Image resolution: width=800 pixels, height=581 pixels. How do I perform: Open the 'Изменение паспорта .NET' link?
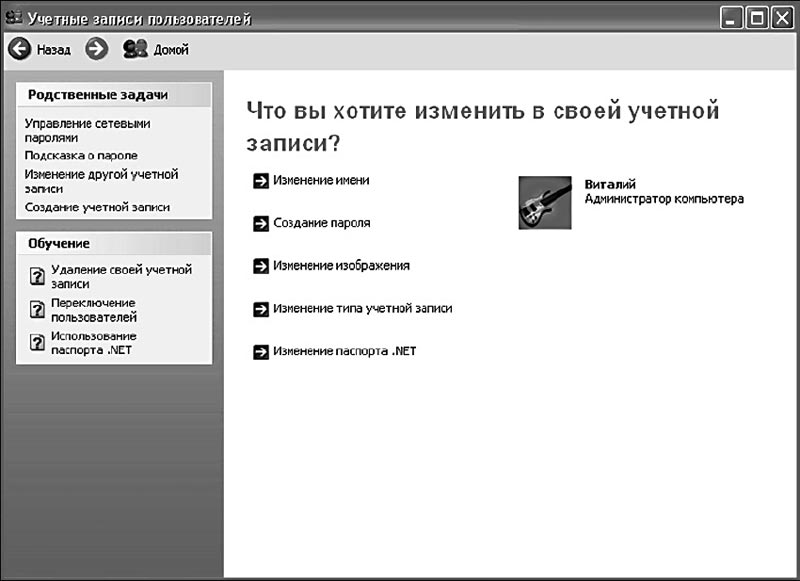pyautogui.click(x=344, y=351)
